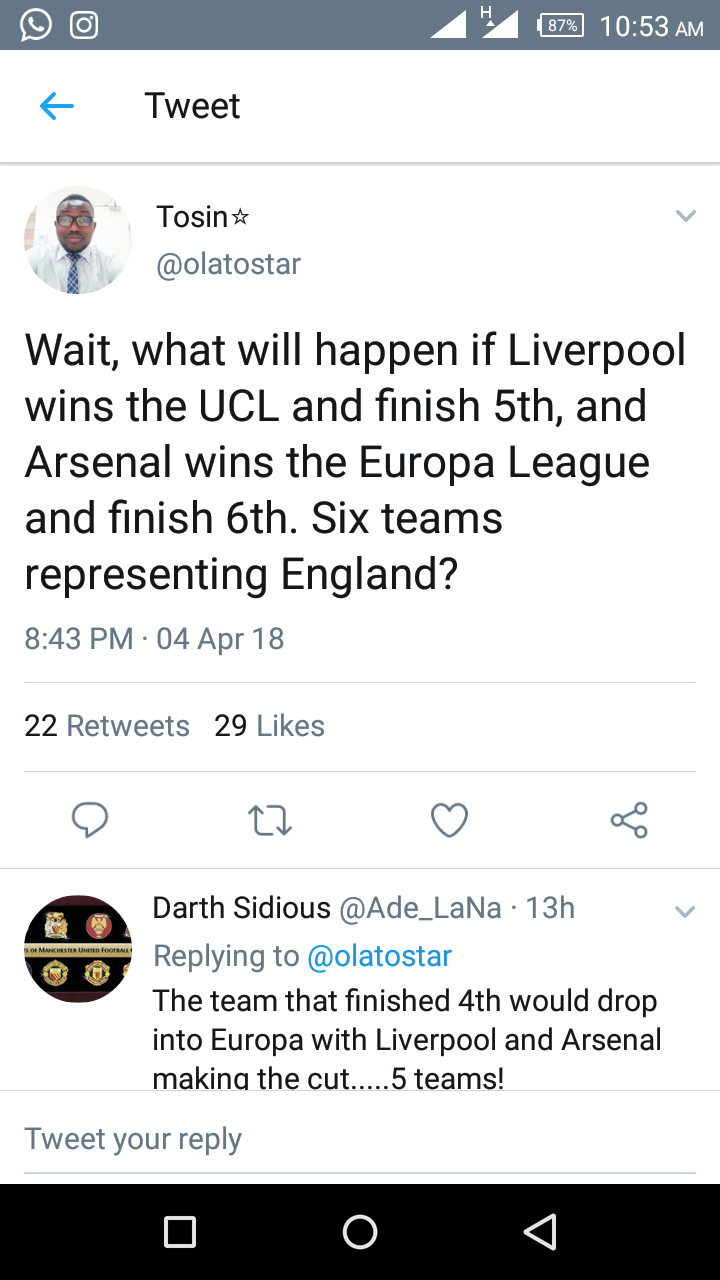Screen dimensions: 720x1280
Task: Tap the reply speech bubble icon
Action: point(90,820)
